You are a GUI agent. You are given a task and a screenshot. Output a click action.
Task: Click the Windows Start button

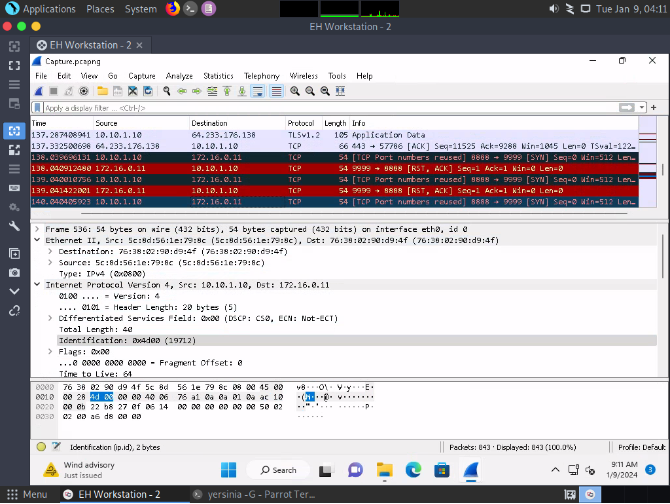point(227,469)
